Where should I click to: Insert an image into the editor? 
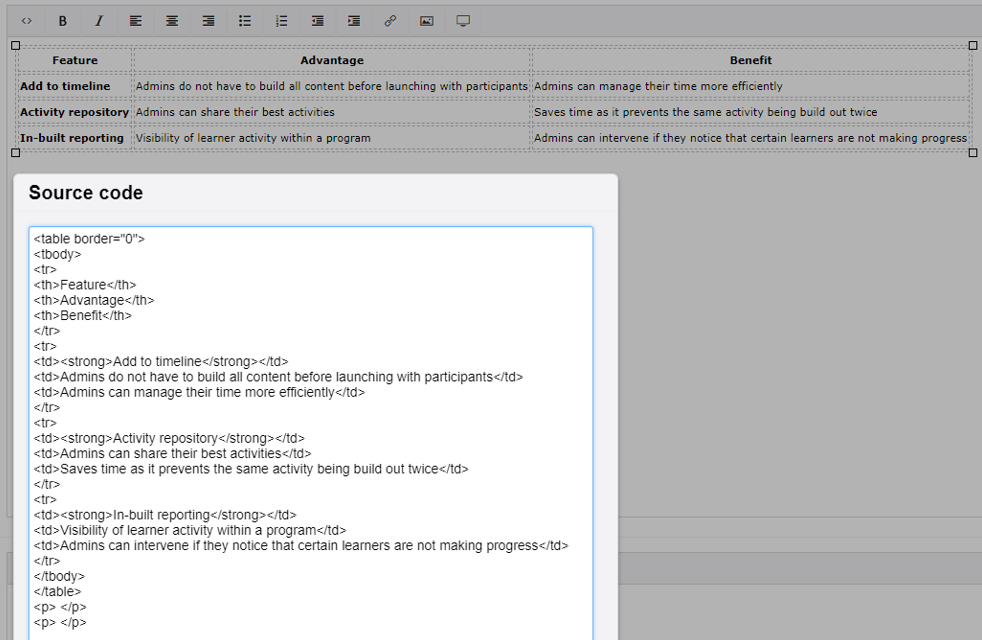coord(426,20)
